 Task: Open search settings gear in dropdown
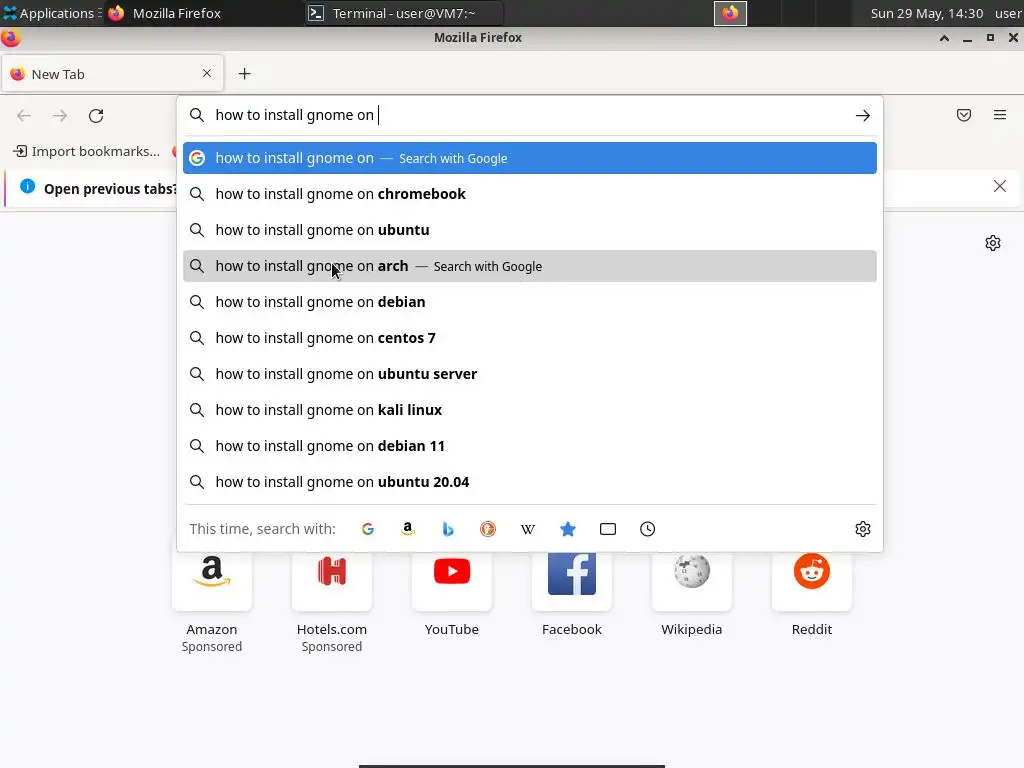[x=863, y=529]
